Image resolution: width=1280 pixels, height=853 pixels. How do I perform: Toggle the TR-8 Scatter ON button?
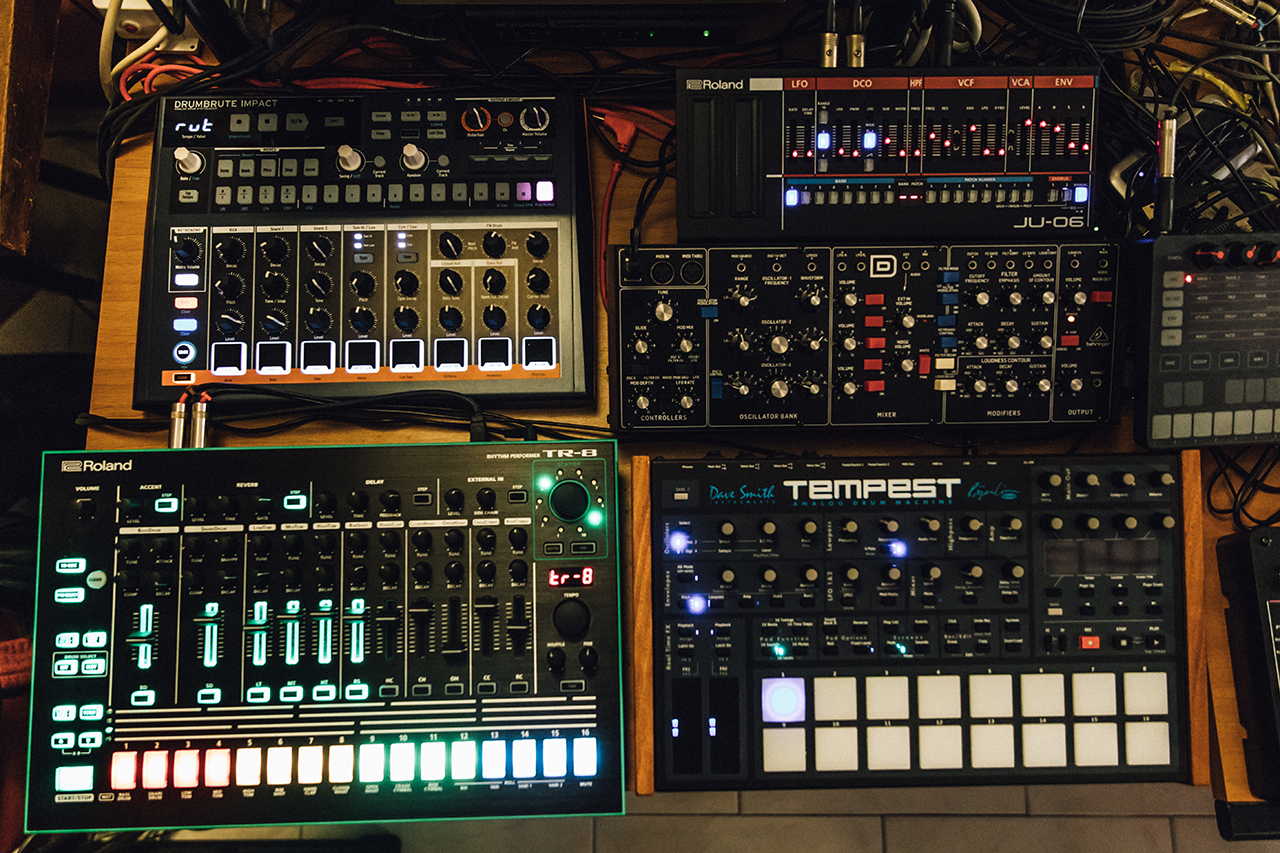[x=583, y=548]
